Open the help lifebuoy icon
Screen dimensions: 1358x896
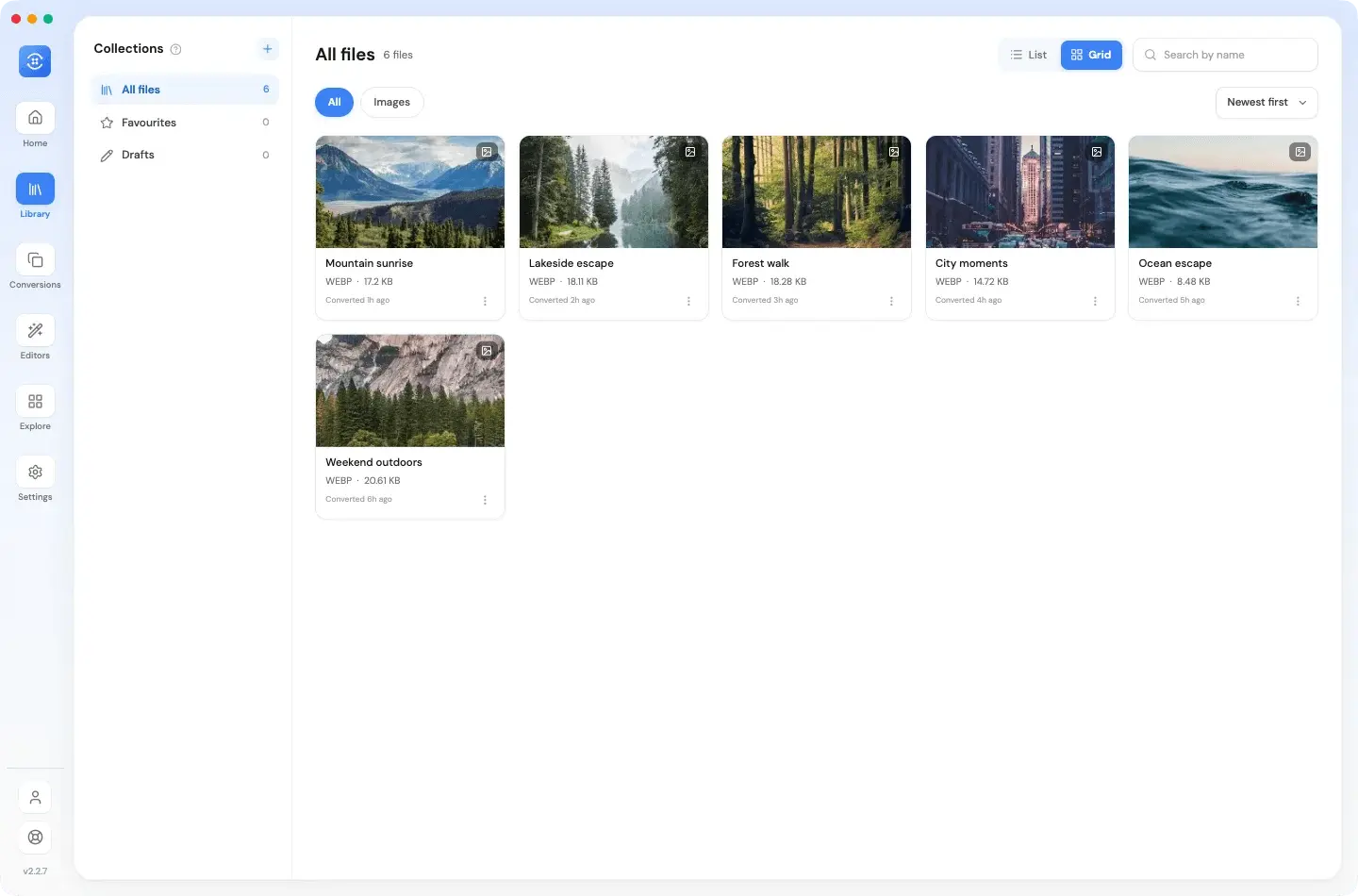[x=35, y=837]
